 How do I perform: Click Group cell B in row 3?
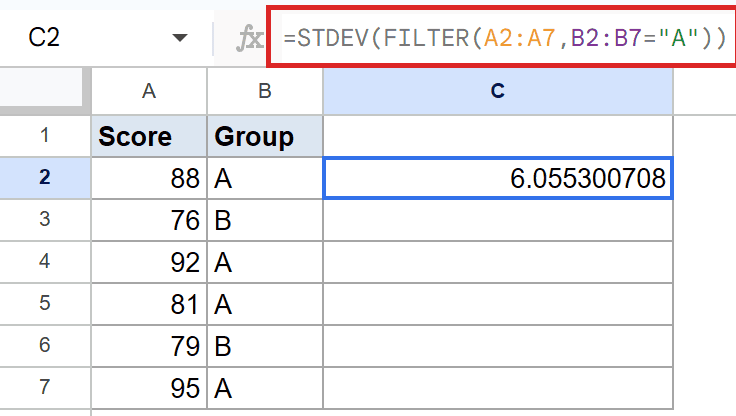click(x=265, y=220)
